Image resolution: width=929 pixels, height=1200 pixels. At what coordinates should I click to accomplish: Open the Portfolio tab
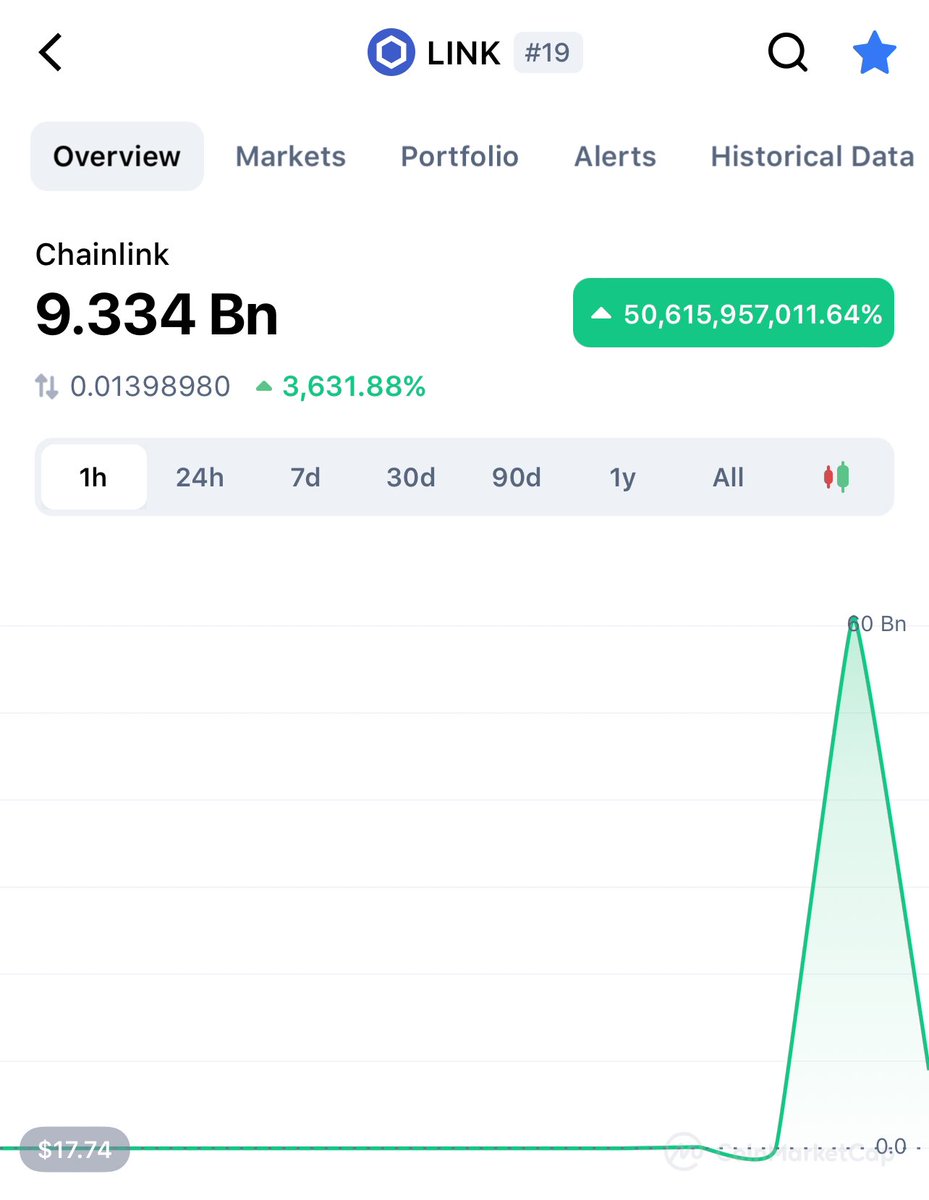click(459, 156)
